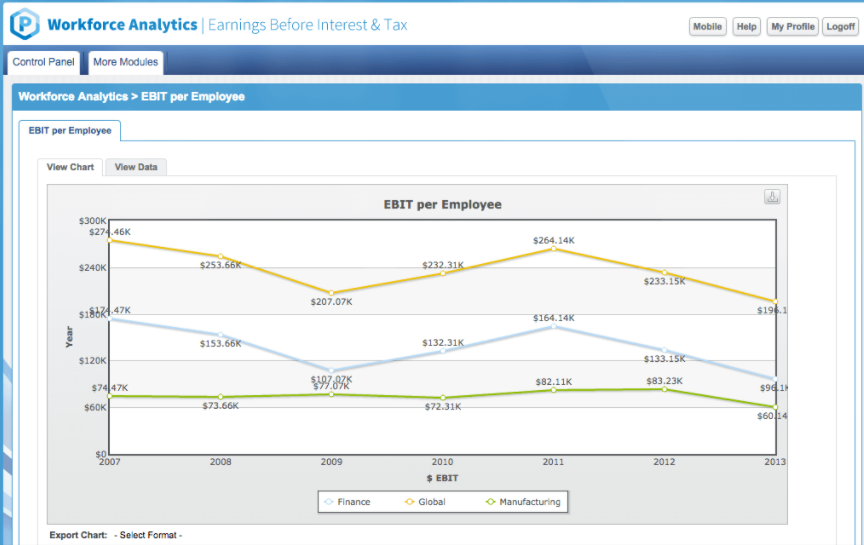Open the Export Chart Select Format dropdown
Viewport: 864px width, 545px height.
(150, 536)
